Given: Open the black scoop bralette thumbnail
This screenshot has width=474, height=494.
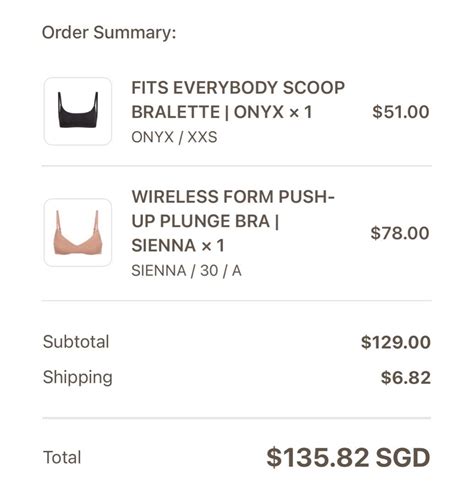Looking at the screenshot, I should (x=78, y=111).
